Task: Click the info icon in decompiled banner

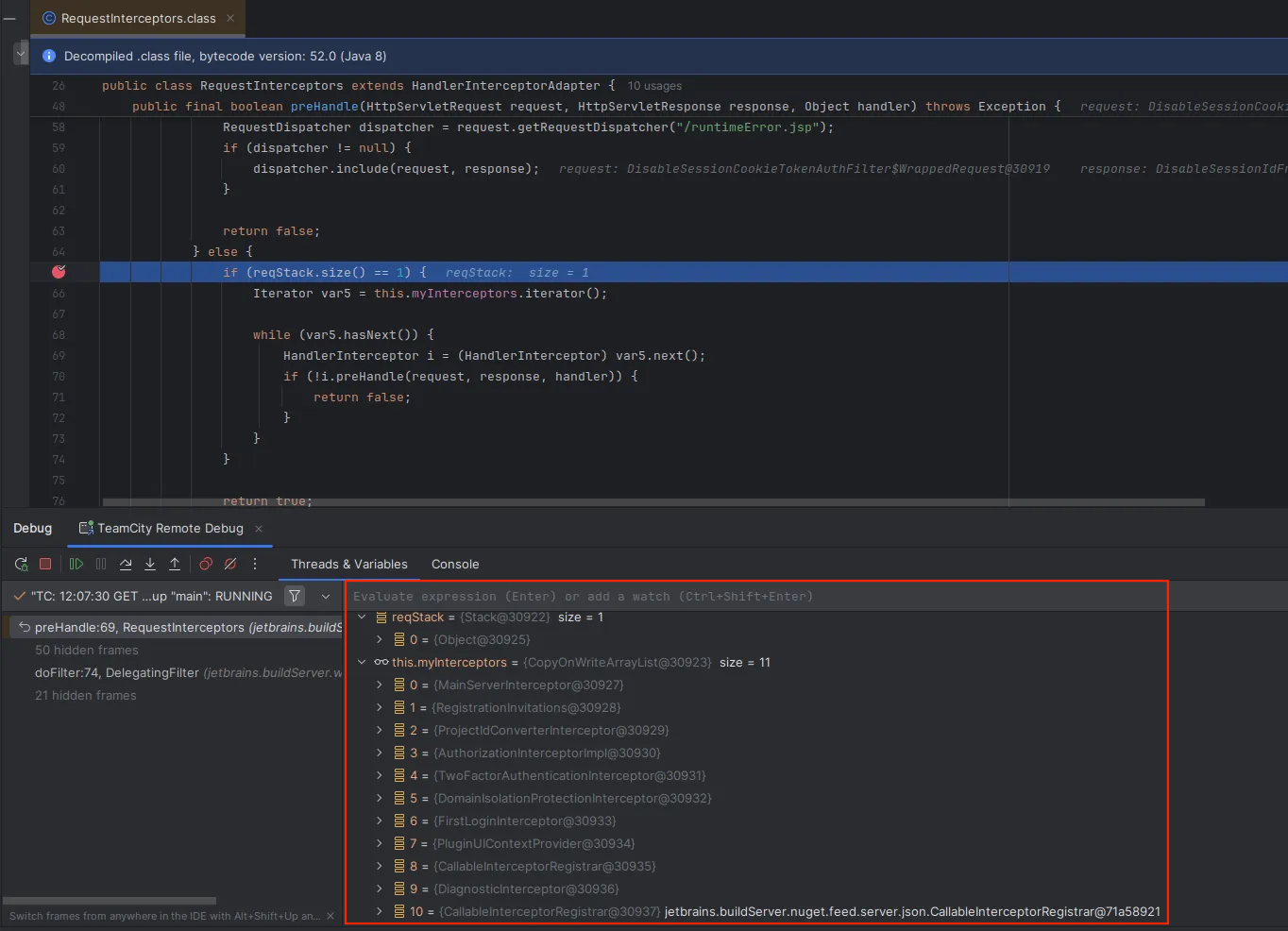Action: click(x=49, y=56)
